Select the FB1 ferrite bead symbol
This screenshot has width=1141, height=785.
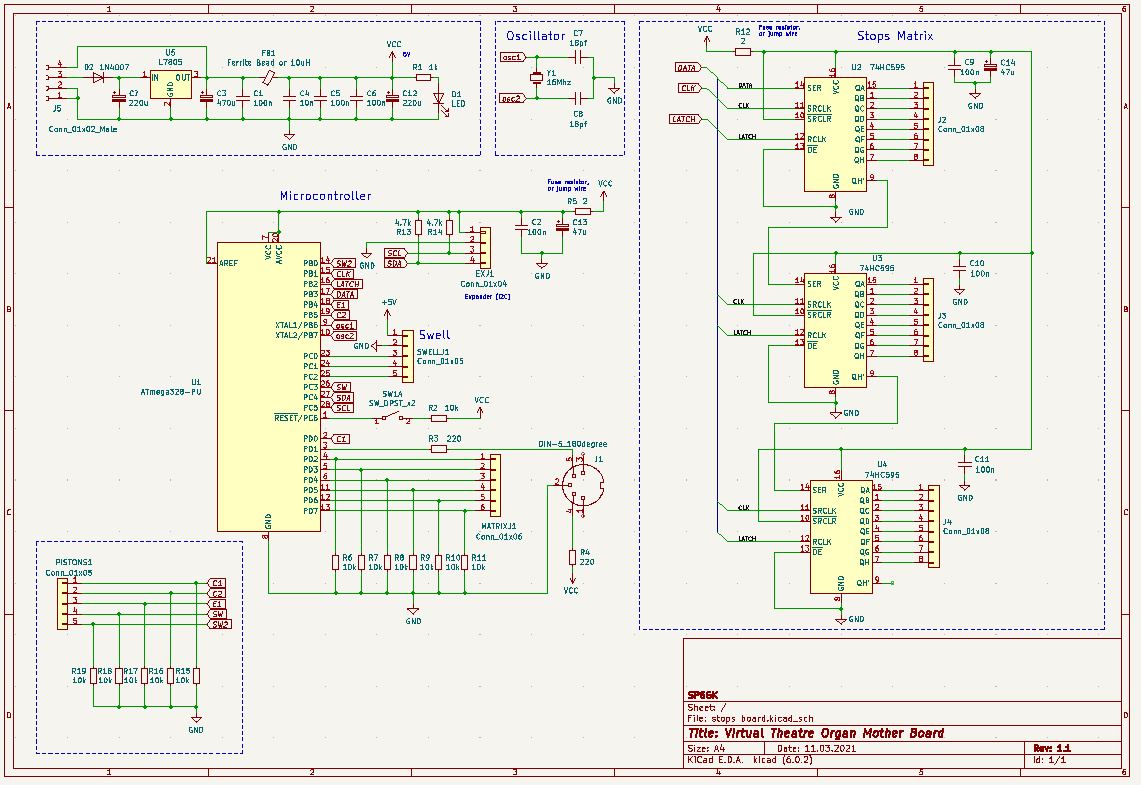(x=269, y=76)
